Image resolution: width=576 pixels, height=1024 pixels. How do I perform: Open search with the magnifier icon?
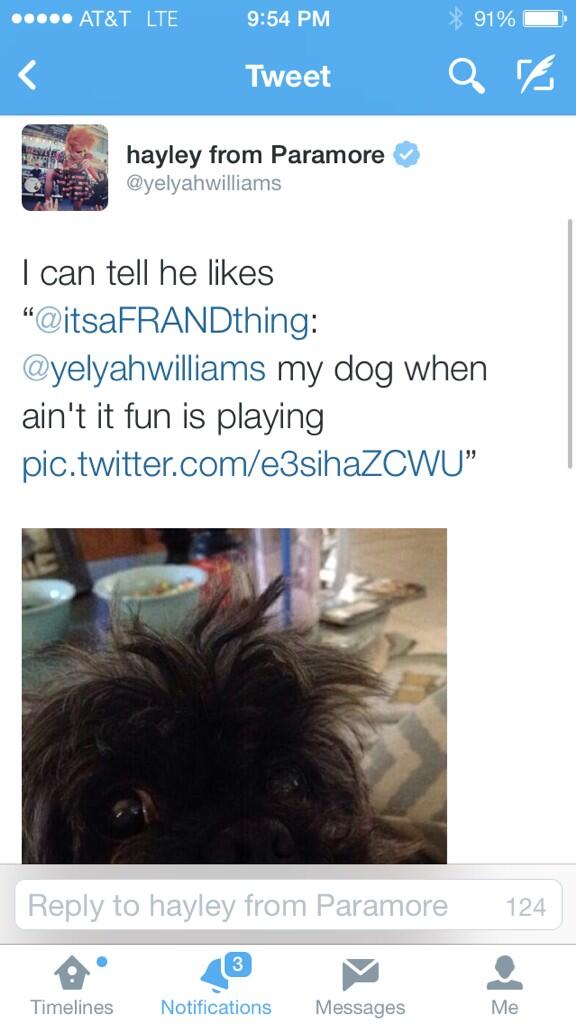[467, 76]
